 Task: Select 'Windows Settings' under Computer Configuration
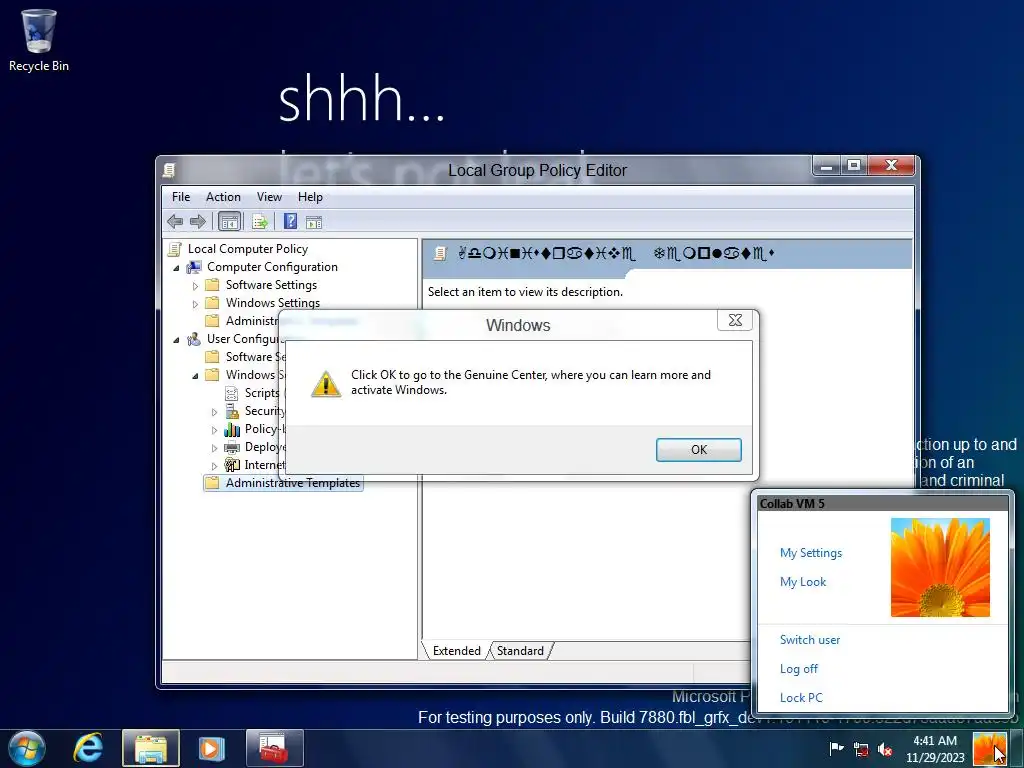coord(272,303)
